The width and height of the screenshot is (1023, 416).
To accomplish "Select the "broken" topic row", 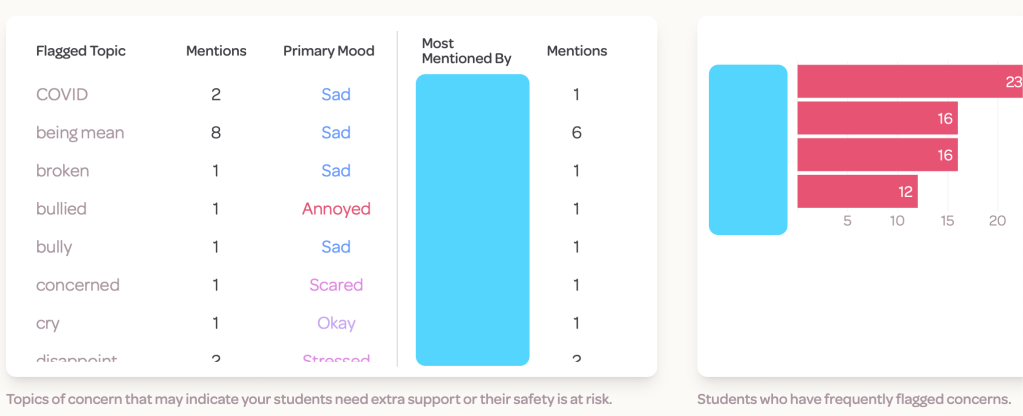I will (62, 171).
